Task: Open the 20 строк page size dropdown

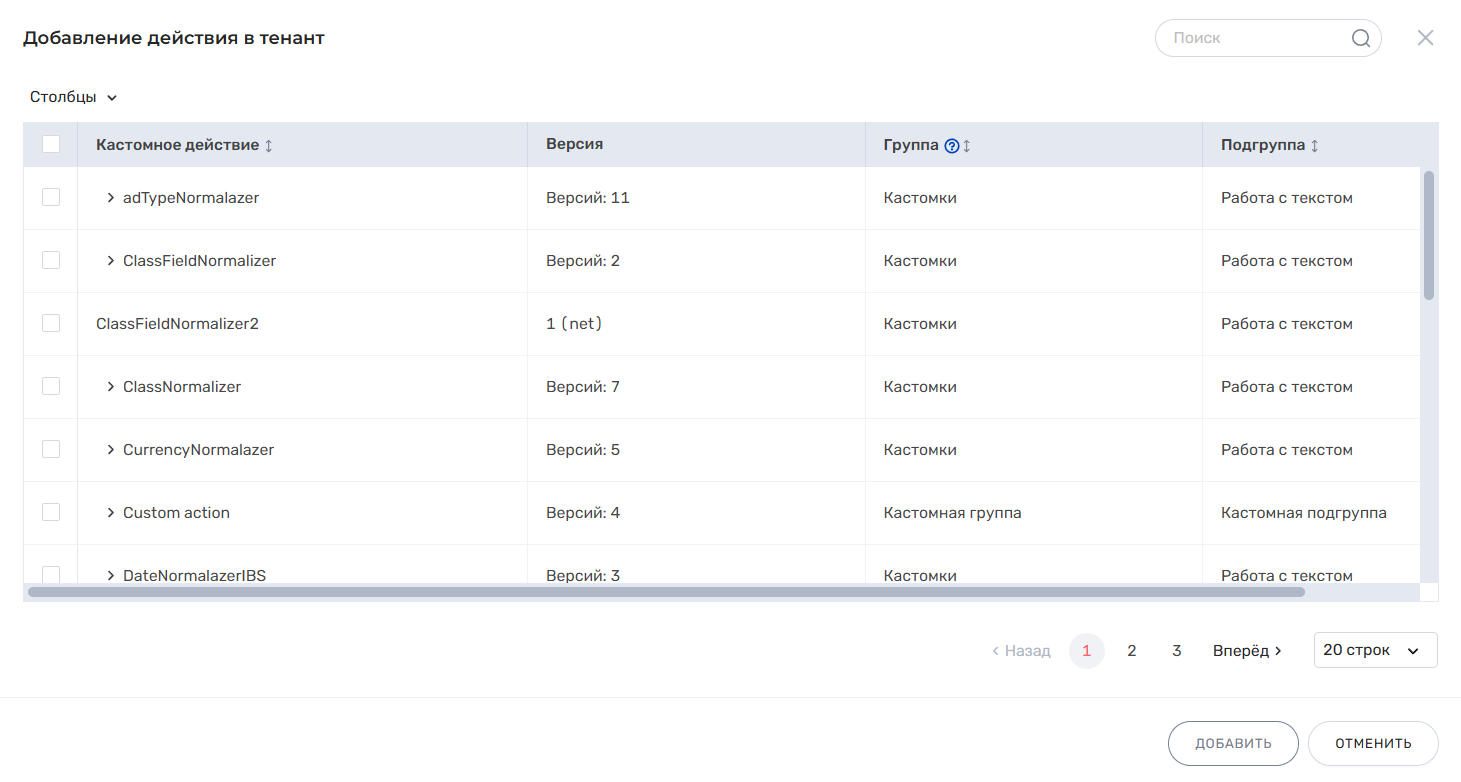Action: [1375, 650]
